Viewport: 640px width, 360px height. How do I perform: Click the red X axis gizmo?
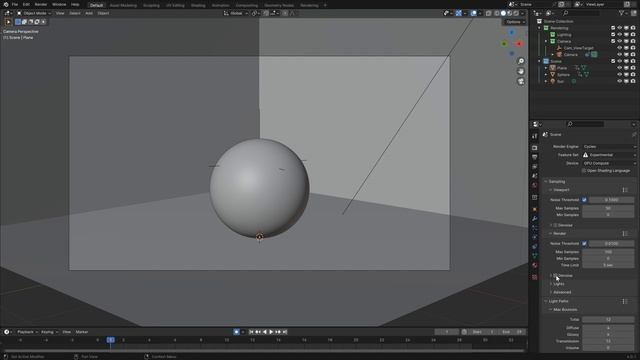coord(519,44)
